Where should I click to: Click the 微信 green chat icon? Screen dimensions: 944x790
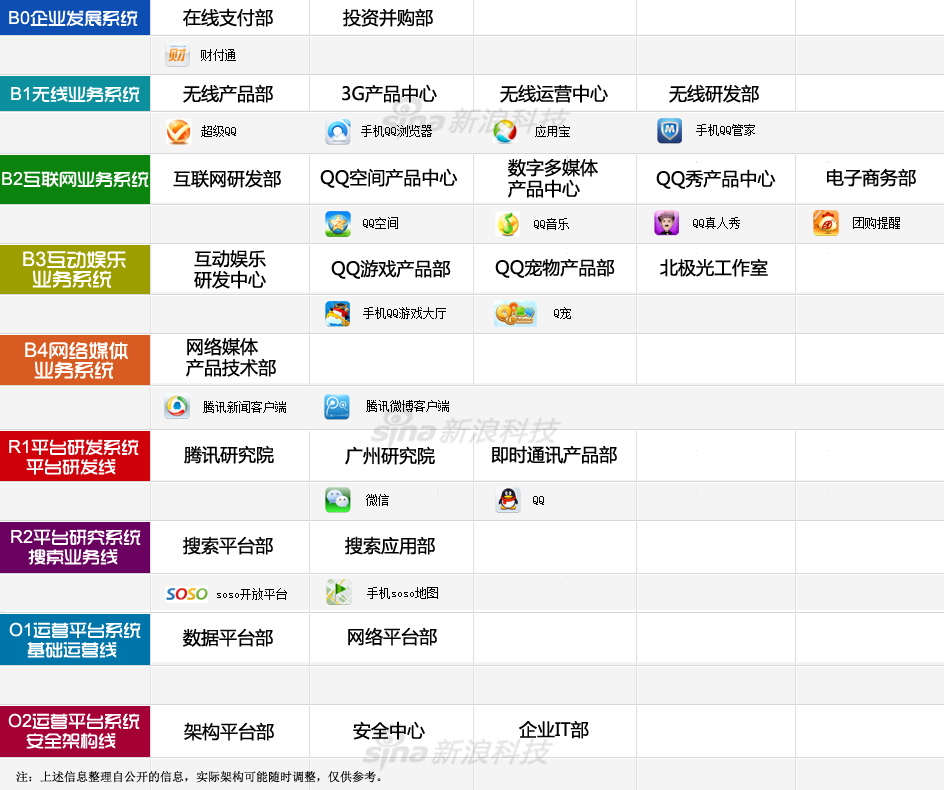coord(338,500)
